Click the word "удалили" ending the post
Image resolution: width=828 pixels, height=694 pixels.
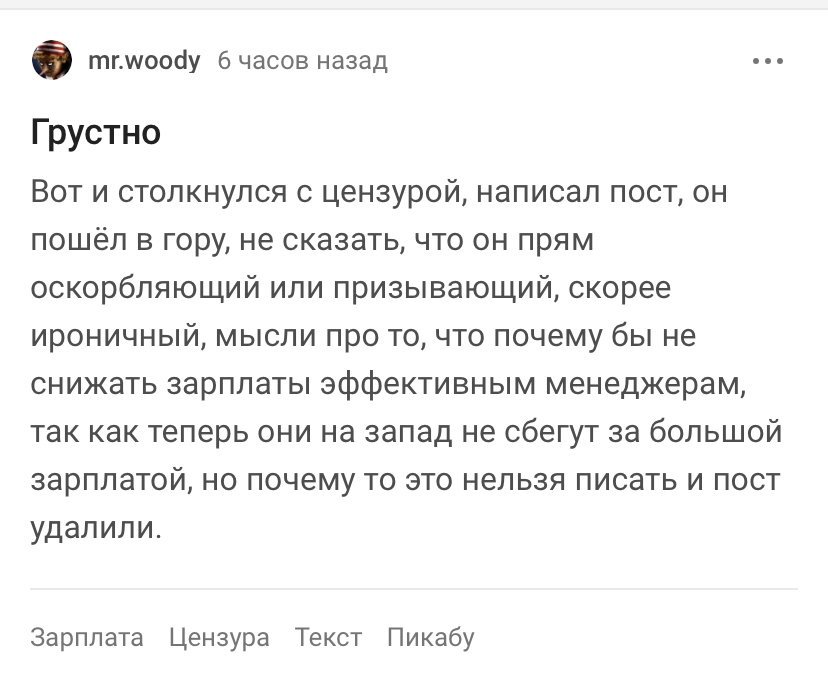pyautogui.click(x=95, y=529)
